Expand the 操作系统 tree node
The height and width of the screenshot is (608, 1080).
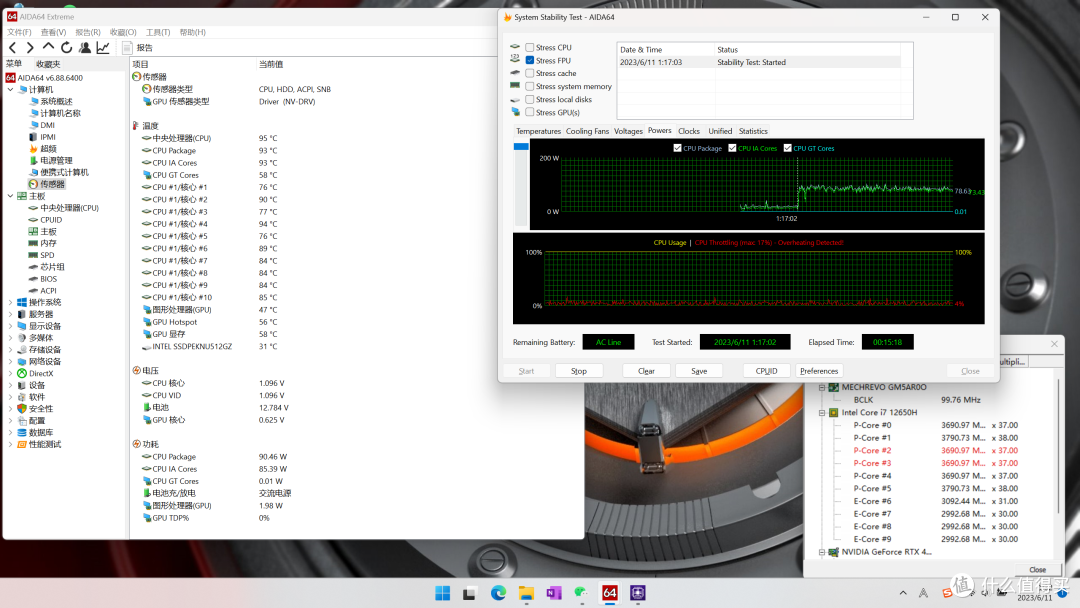pyautogui.click(x=11, y=302)
